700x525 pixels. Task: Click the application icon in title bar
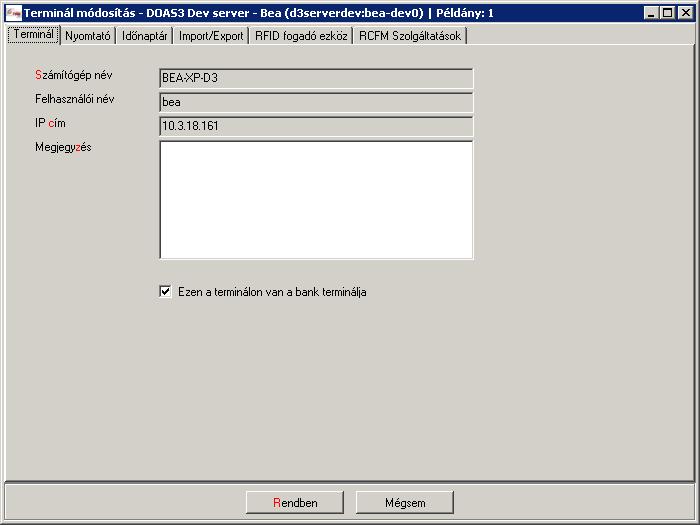14,13
